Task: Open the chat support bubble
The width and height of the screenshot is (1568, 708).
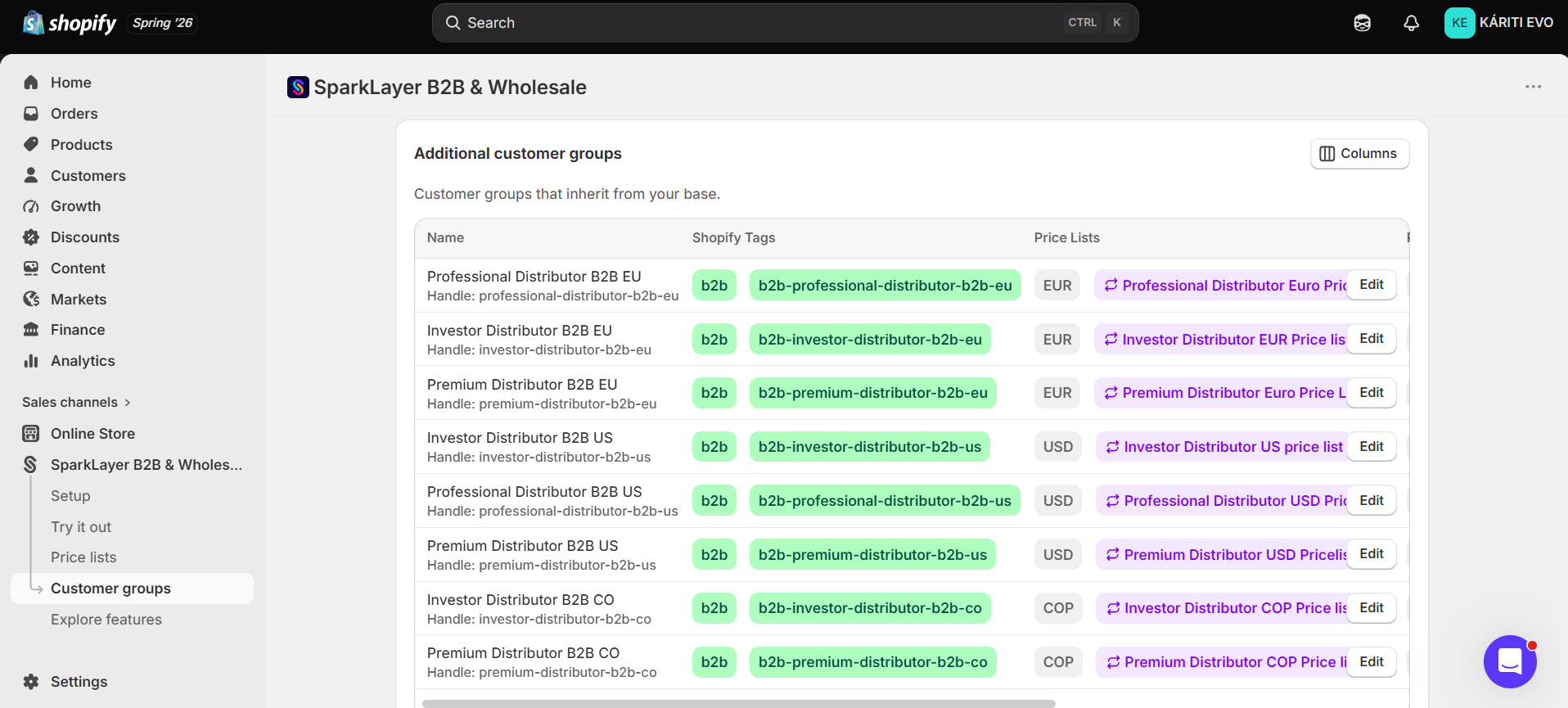Action: 1510,661
